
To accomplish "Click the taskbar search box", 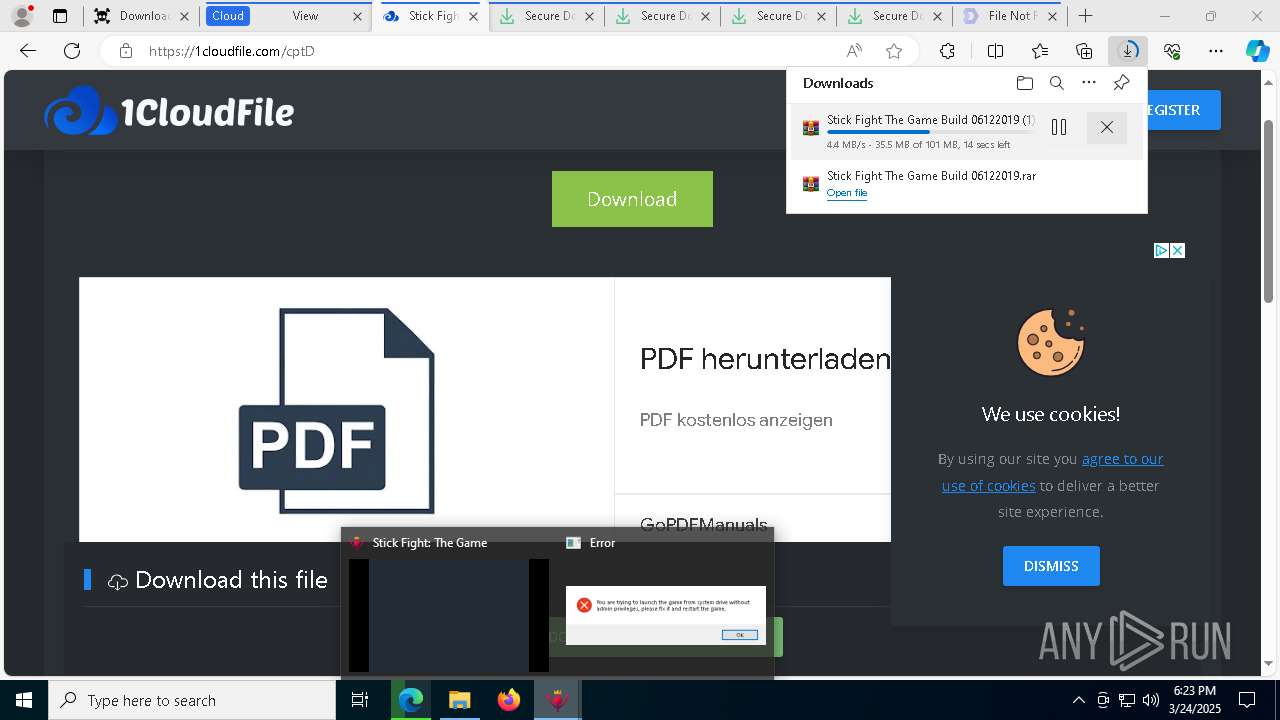I will (x=192, y=700).
